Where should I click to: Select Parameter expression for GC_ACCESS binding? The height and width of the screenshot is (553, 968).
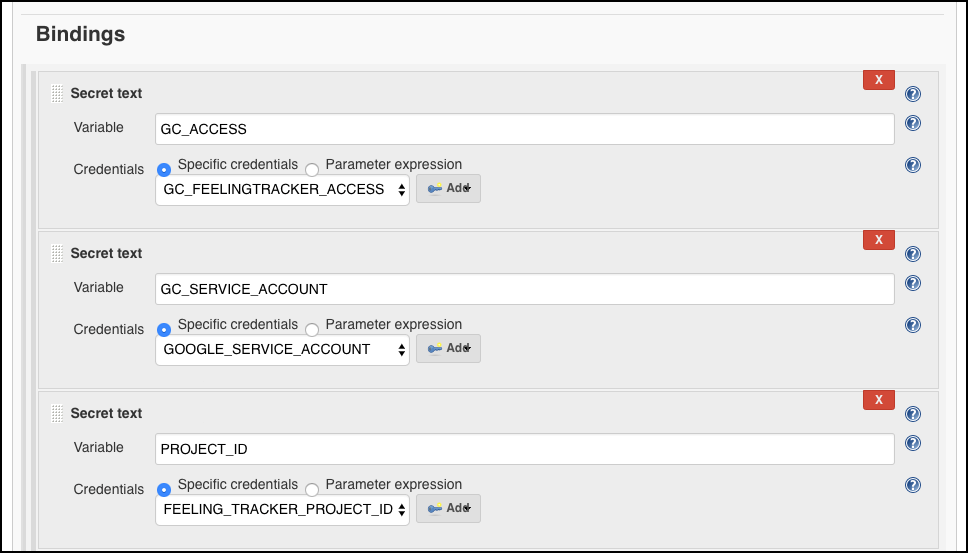click(312, 169)
